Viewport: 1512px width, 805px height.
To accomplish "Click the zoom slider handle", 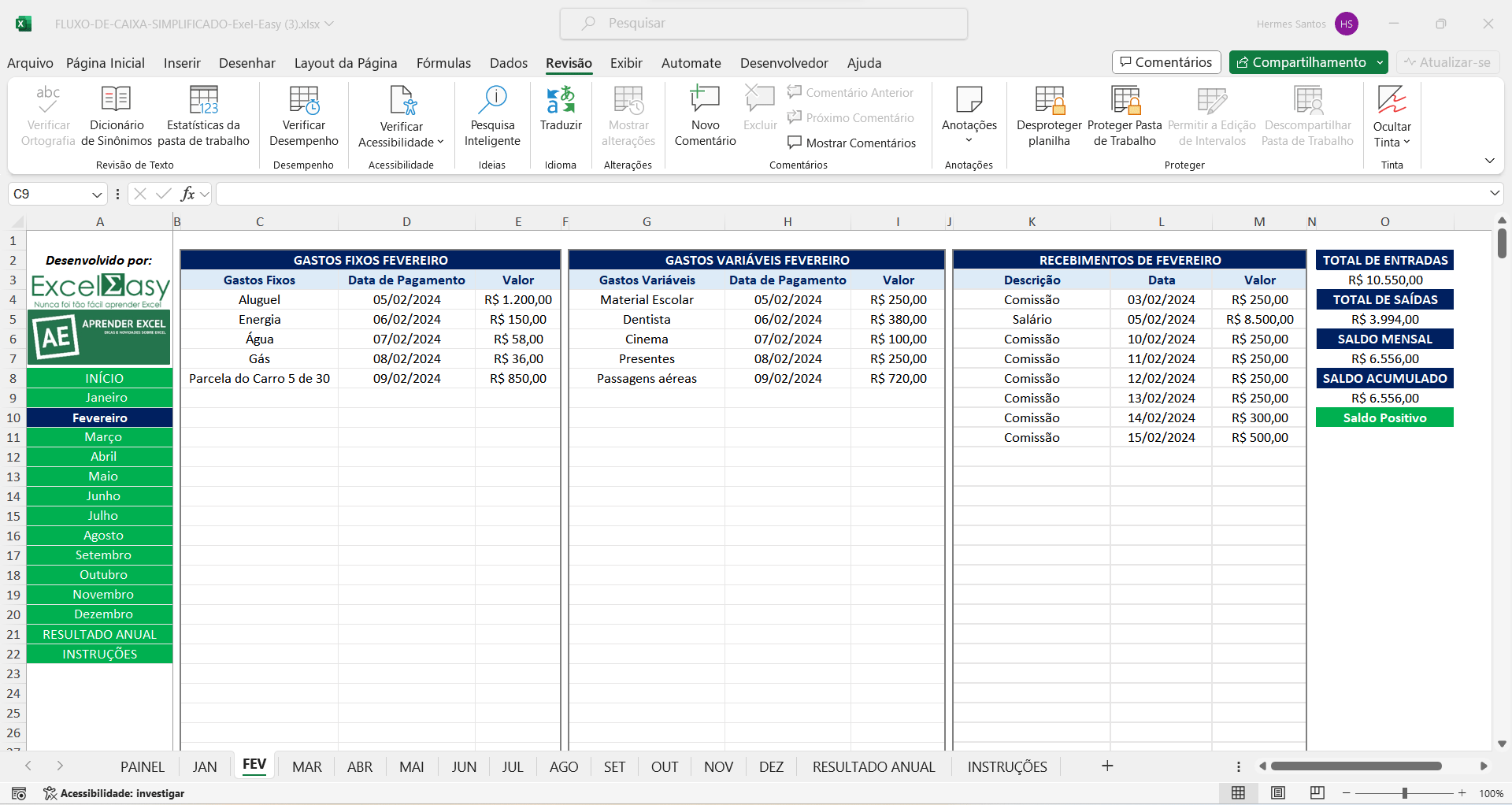I will tap(1404, 793).
